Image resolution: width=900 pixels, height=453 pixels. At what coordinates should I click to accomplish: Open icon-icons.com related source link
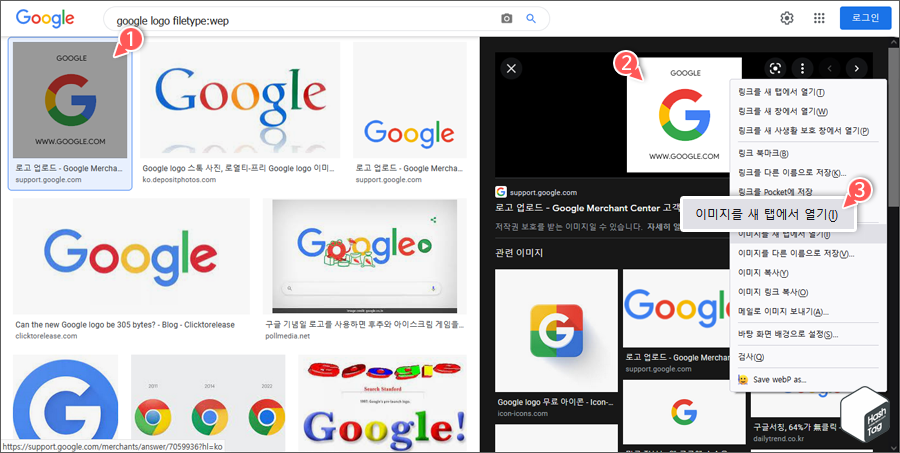[521, 413]
